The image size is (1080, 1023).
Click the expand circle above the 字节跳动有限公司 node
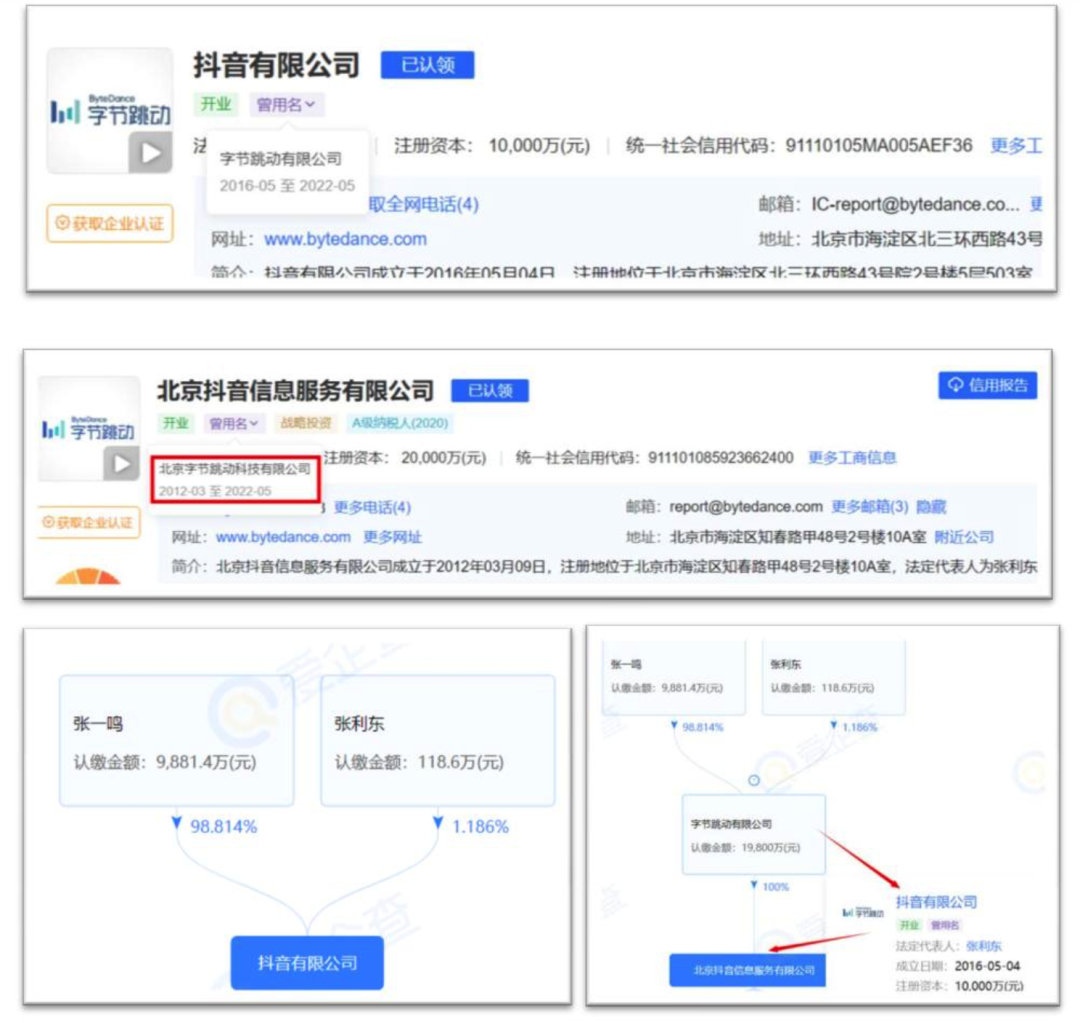(x=754, y=781)
